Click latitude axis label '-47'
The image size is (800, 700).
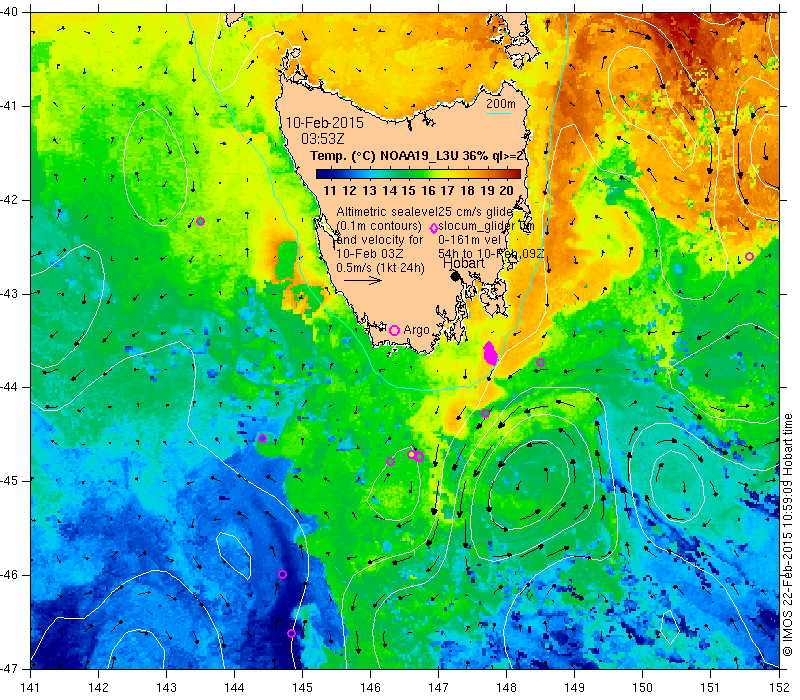9,668
